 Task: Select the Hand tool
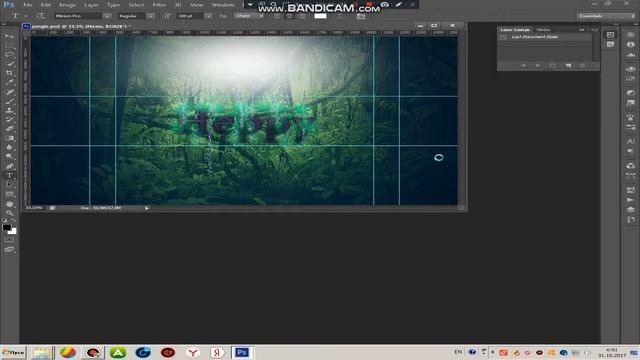pyautogui.click(x=9, y=204)
